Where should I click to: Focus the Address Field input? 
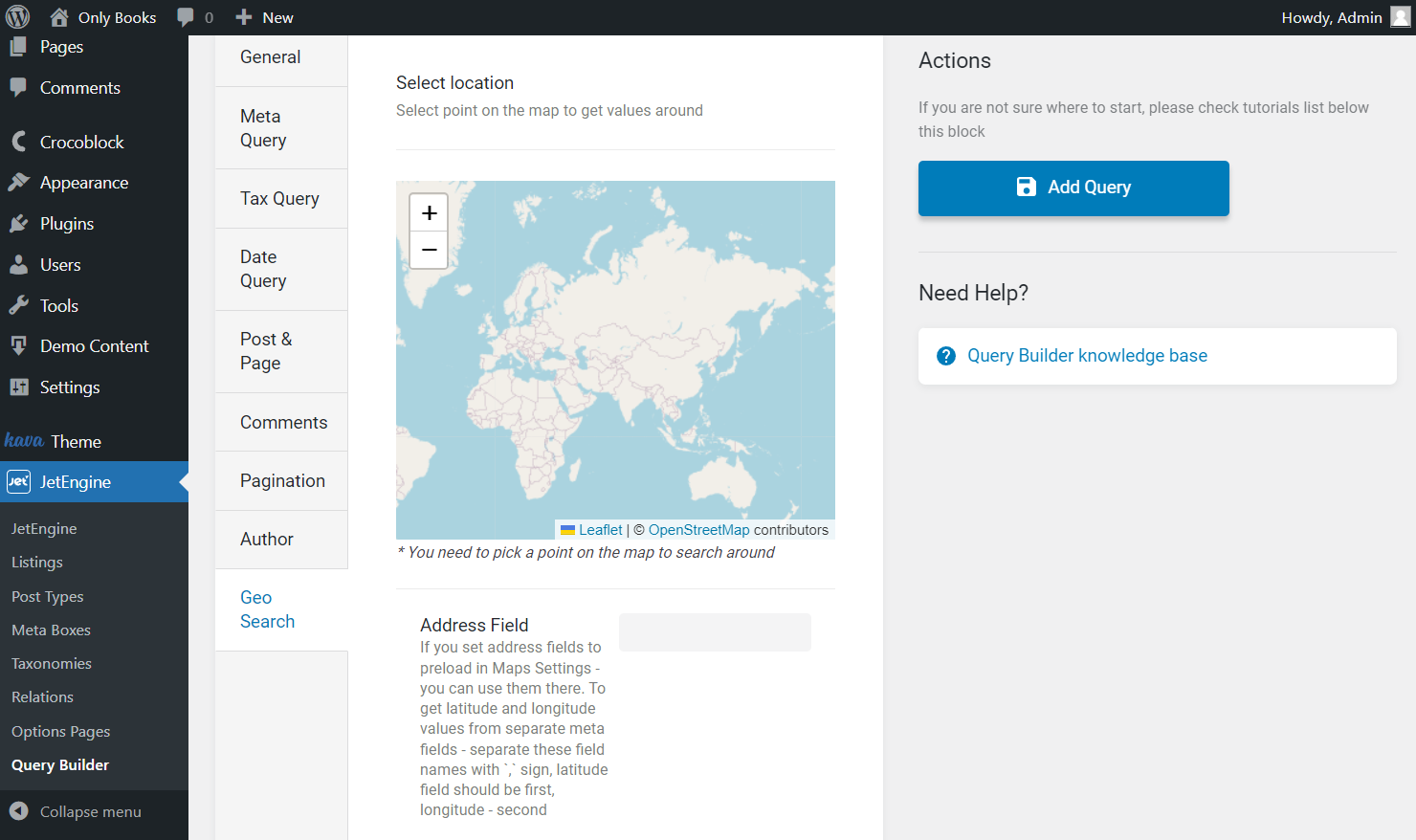[715, 632]
